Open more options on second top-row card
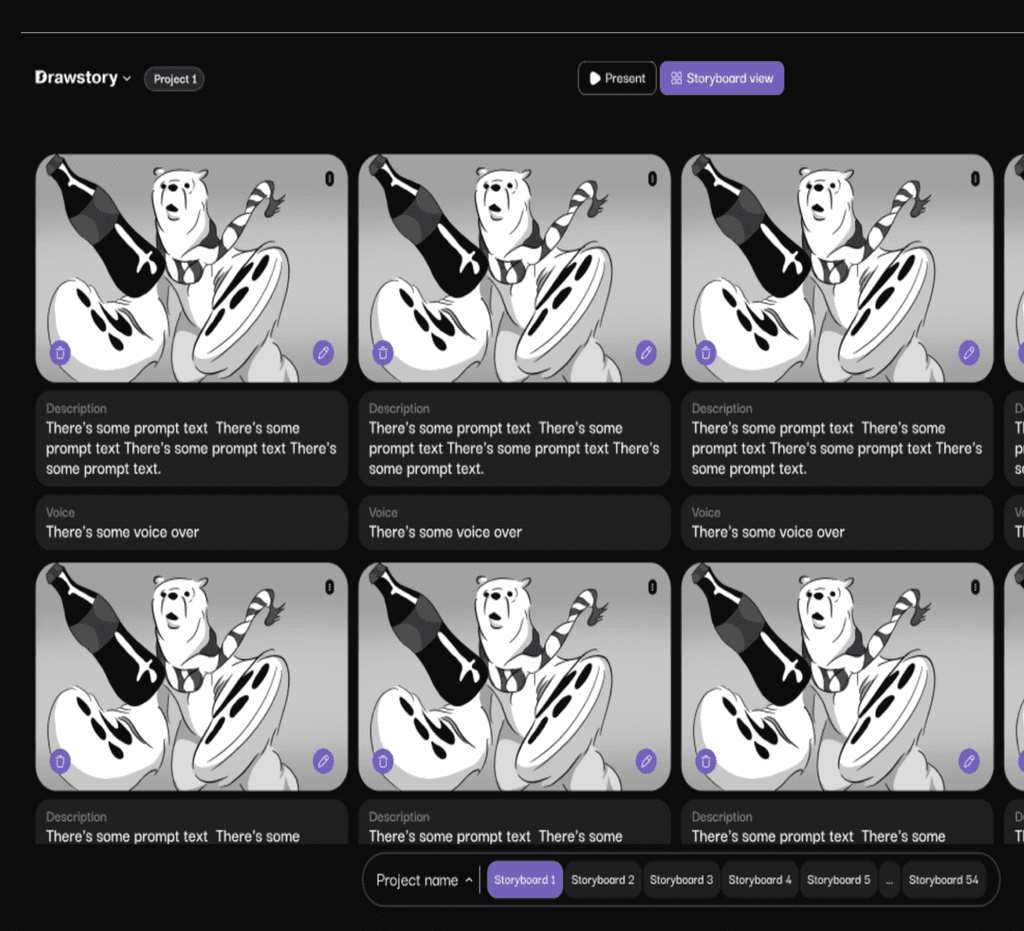1024x931 pixels. point(652,179)
